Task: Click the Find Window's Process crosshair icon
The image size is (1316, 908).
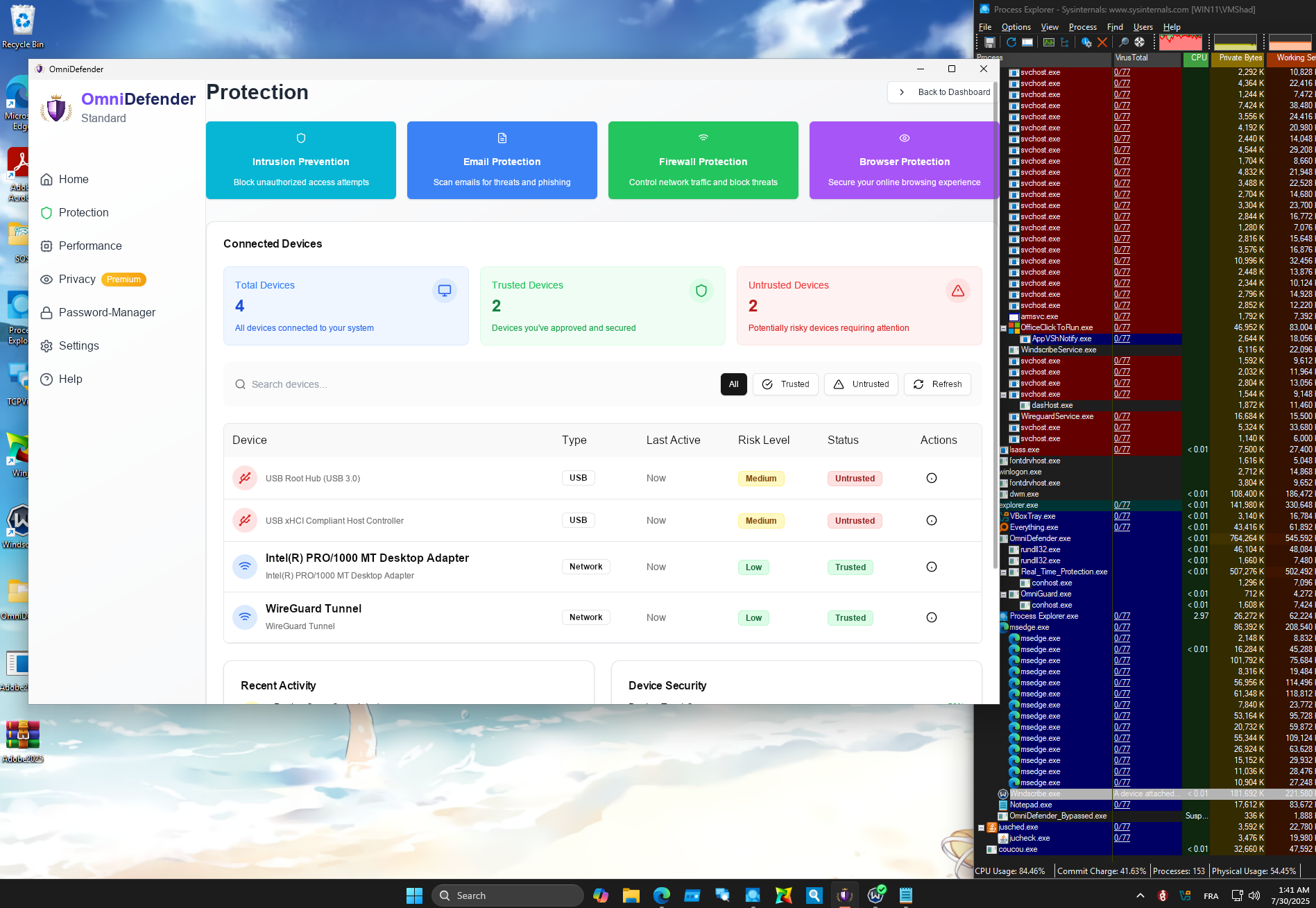Action: (1140, 42)
